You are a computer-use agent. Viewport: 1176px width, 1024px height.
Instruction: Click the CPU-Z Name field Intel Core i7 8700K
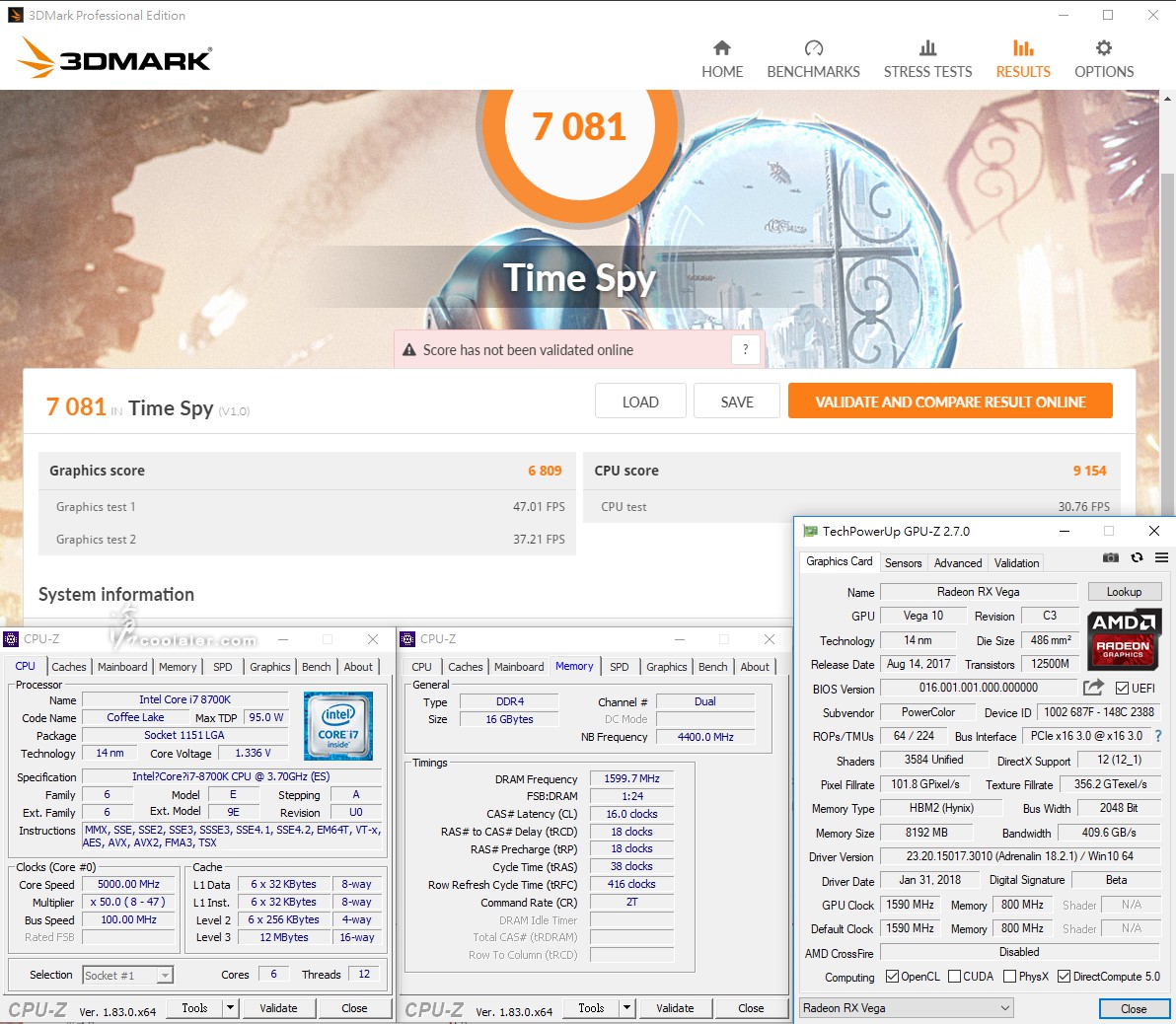pos(184,699)
